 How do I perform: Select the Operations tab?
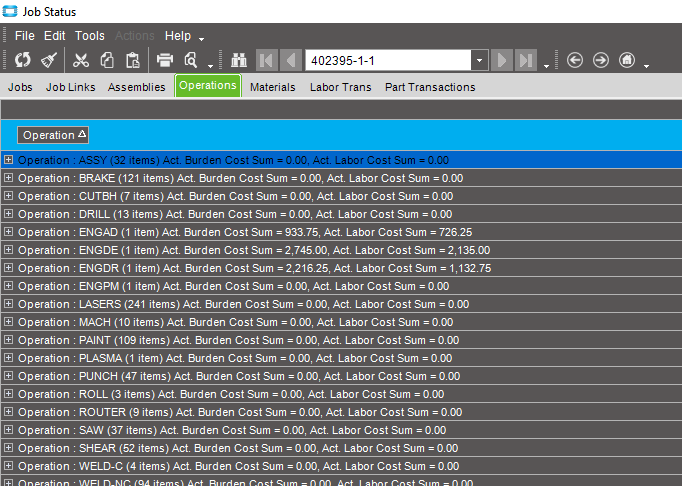pyautogui.click(x=208, y=85)
